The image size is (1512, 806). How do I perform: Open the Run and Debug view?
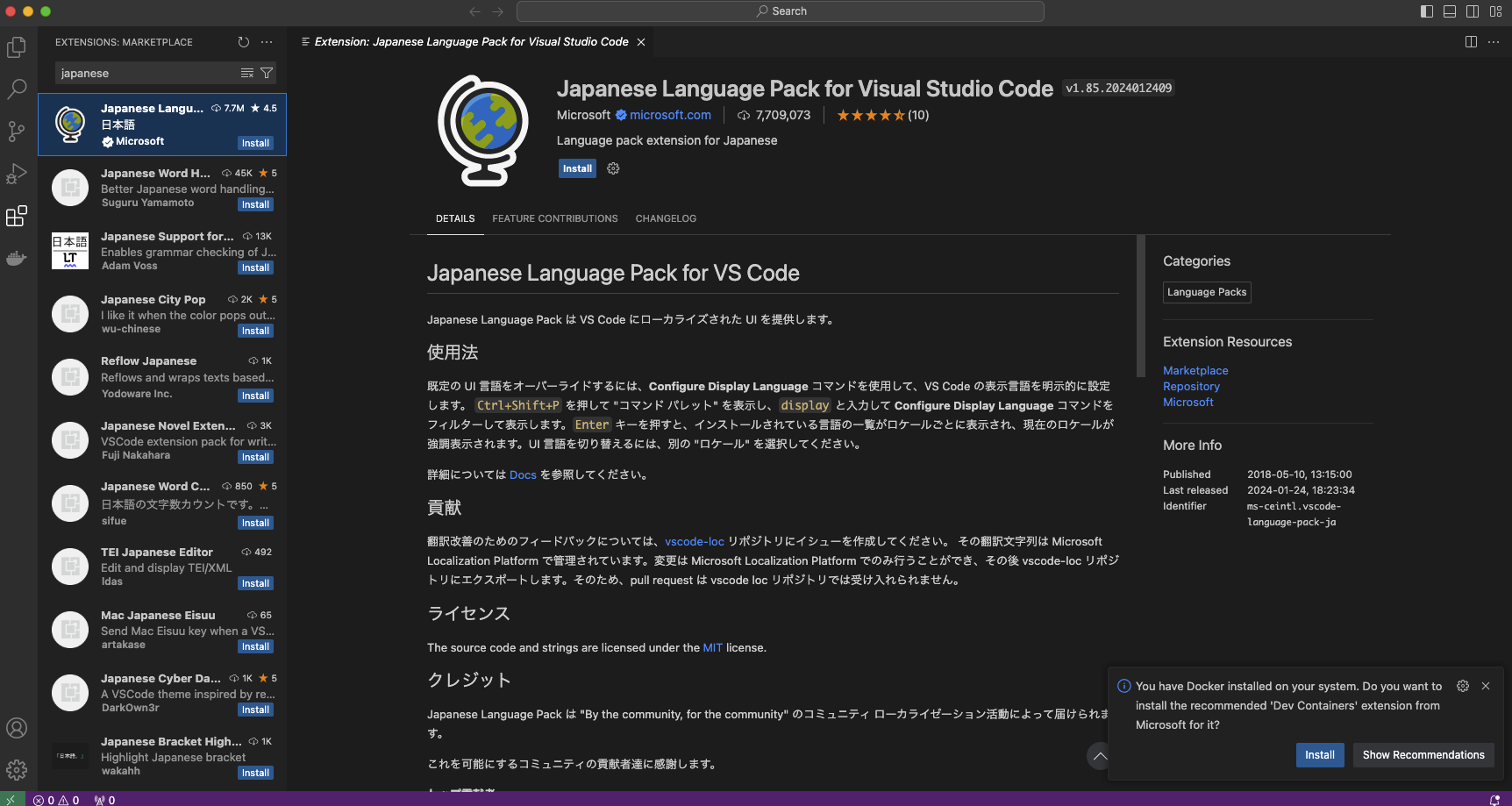(16, 174)
